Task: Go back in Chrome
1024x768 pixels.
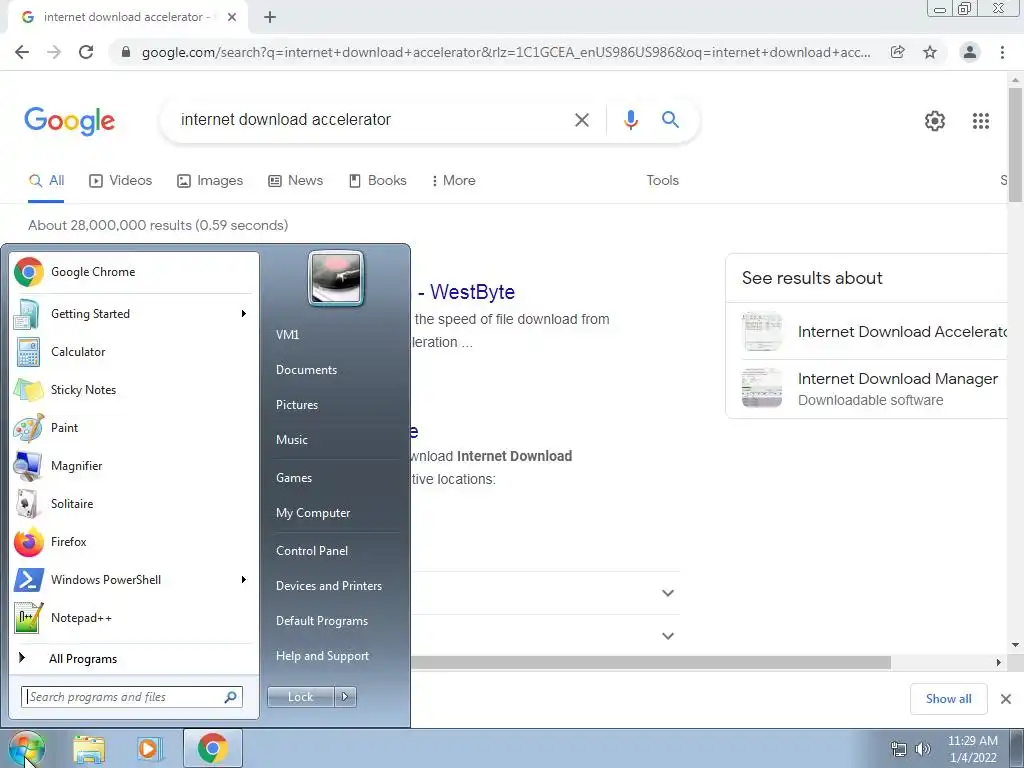Action: (22, 52)
